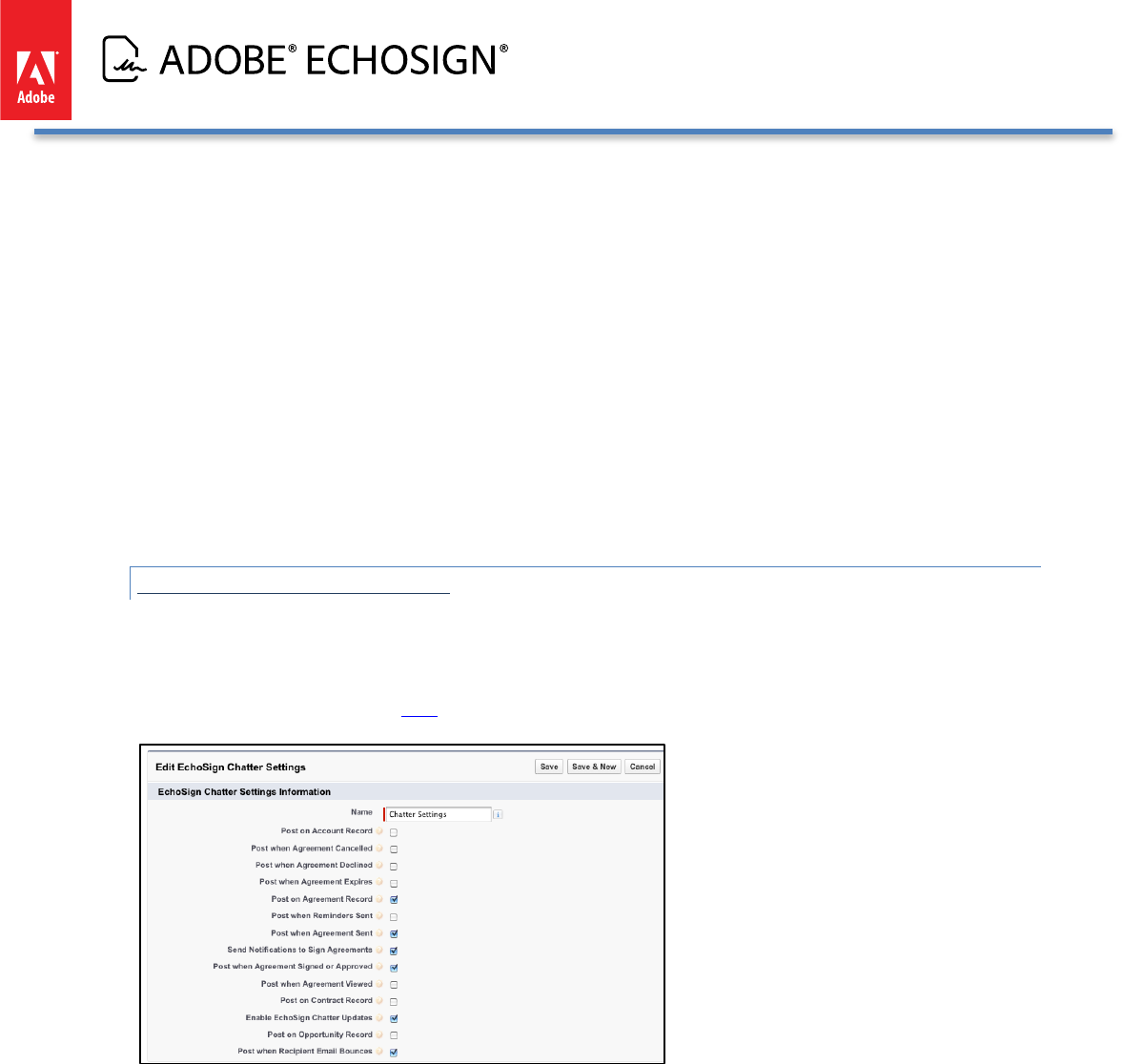Screen dimensions: 1123x1064
Task: Click Send Notifications to Sign Agreements label
Action: (300, 951)
